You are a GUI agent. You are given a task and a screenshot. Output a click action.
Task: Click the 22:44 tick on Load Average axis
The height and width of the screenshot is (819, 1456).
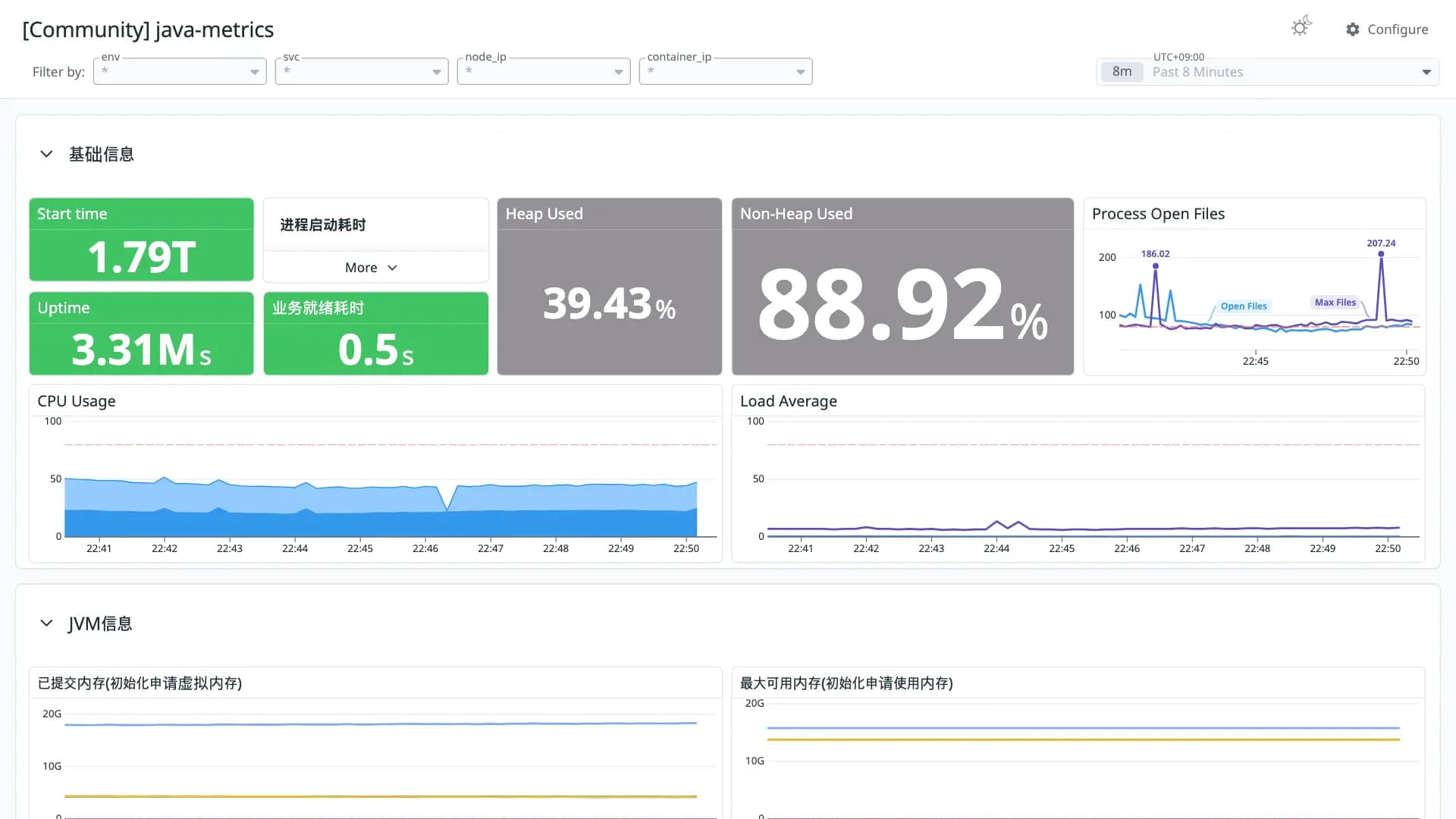pos(996,548)
